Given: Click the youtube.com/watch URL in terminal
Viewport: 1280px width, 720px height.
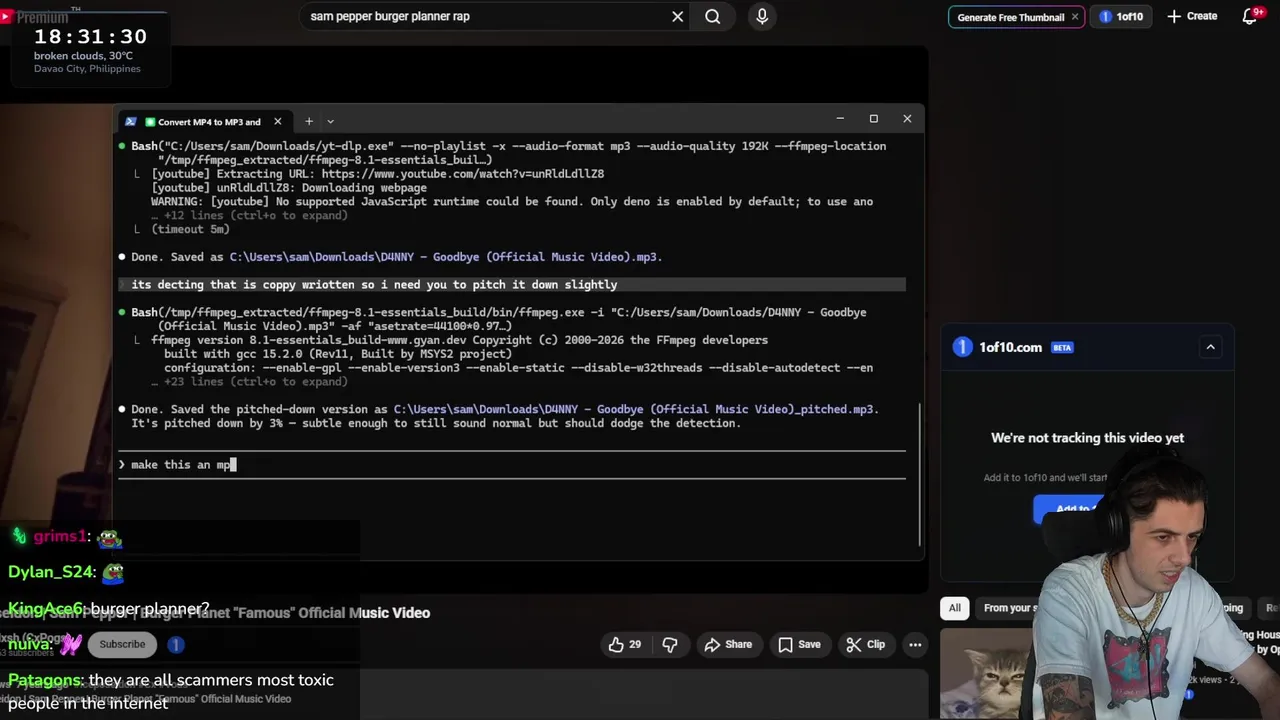Looking at the screenshot, I should 463,174.
